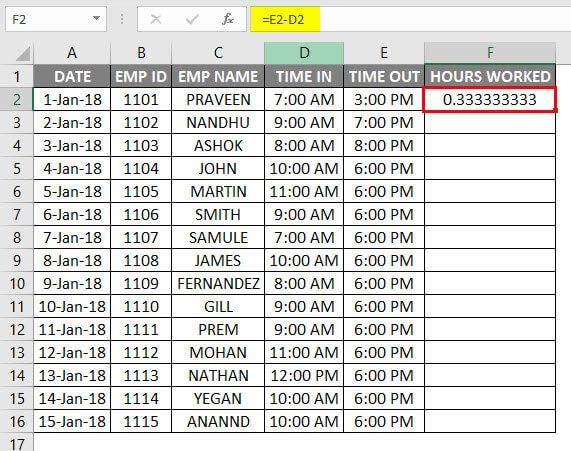Select the cell with 1110
This screenshot has width=571, height=451.
141,306
